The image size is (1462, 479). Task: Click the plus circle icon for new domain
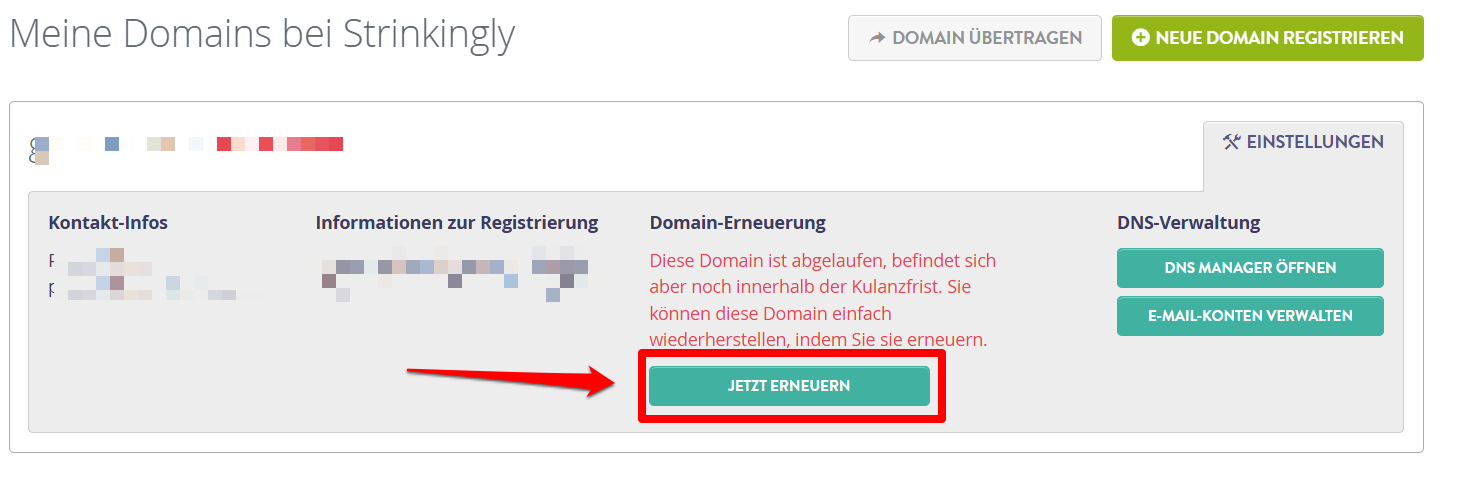click(1140, 38)
